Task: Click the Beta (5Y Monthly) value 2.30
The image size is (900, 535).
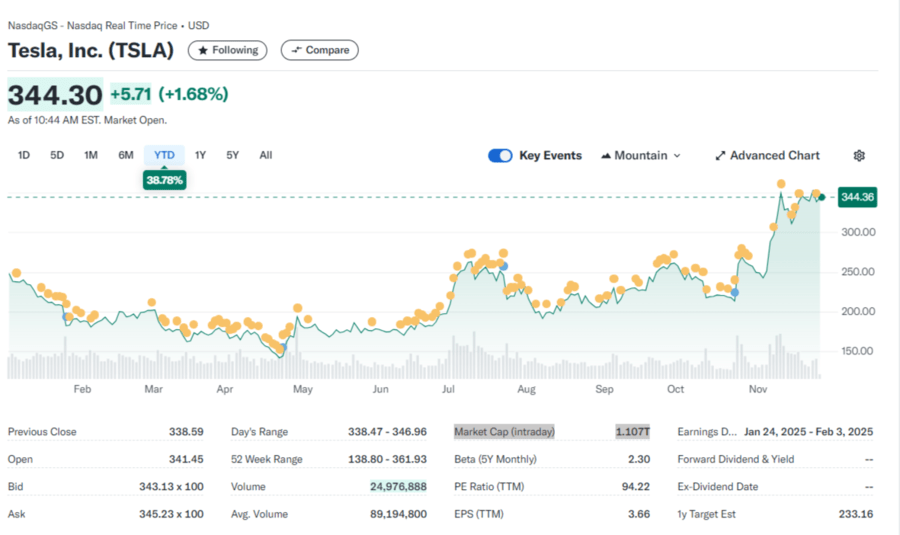Action: 639,459
